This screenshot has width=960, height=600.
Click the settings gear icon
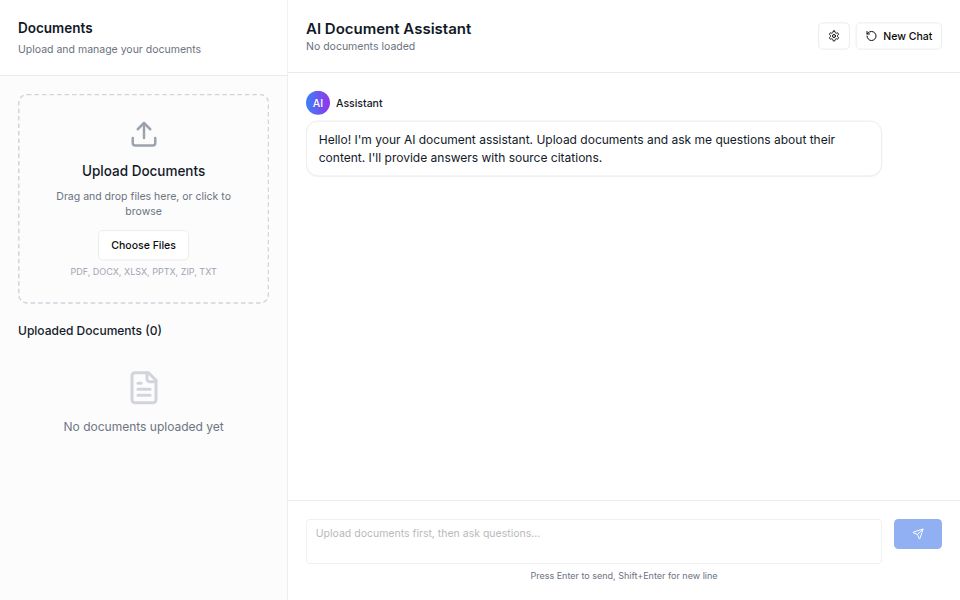click(x=833, y=35)
